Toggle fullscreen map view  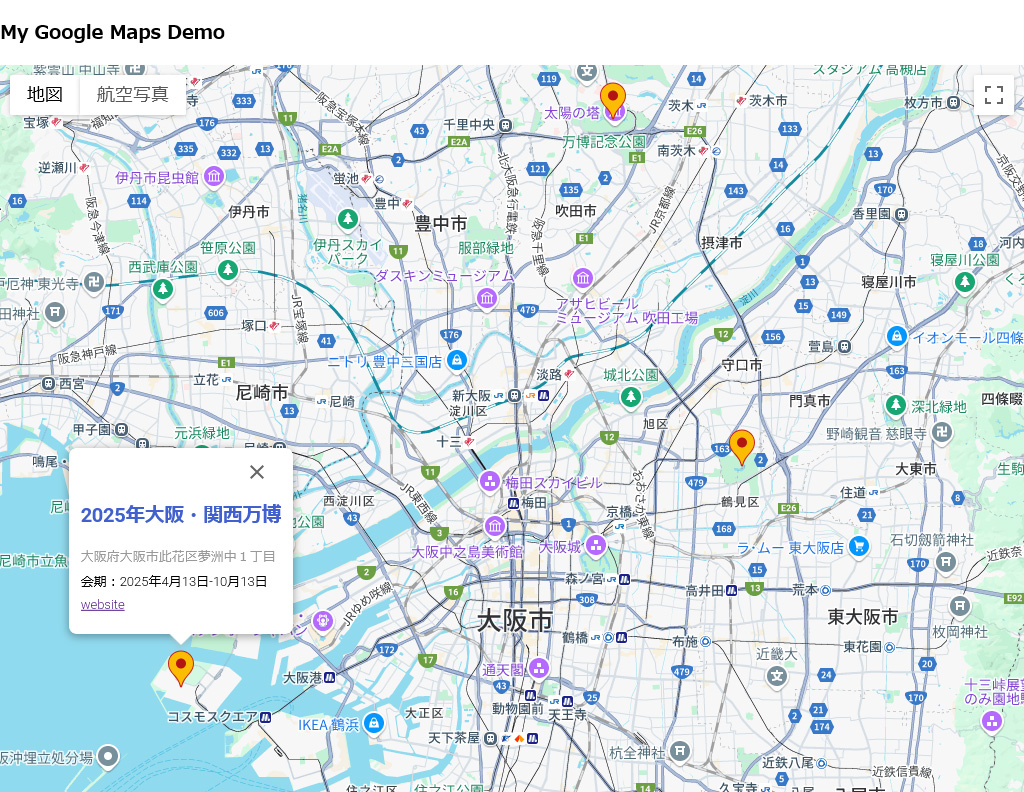tap(994, 95)
